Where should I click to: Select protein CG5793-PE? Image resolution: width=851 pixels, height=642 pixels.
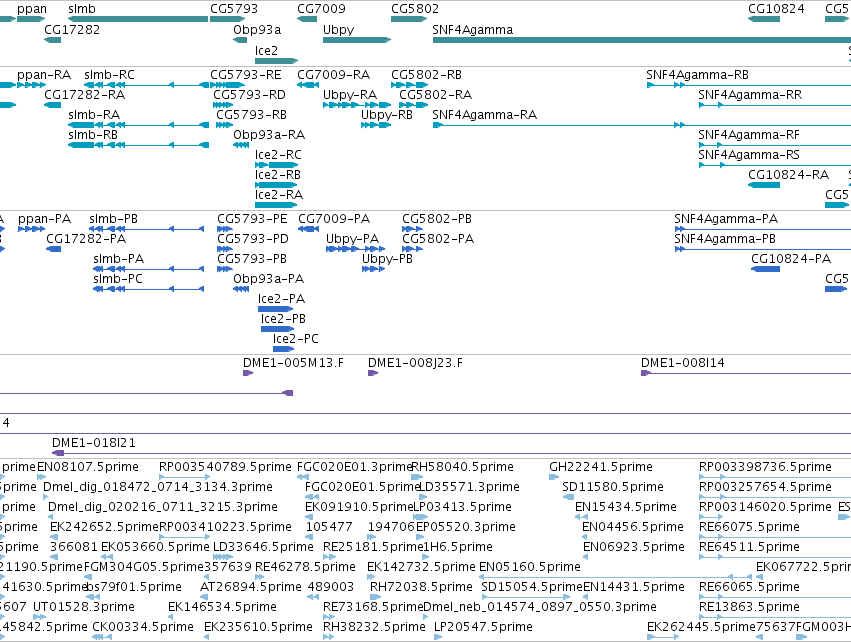[252, 219]
